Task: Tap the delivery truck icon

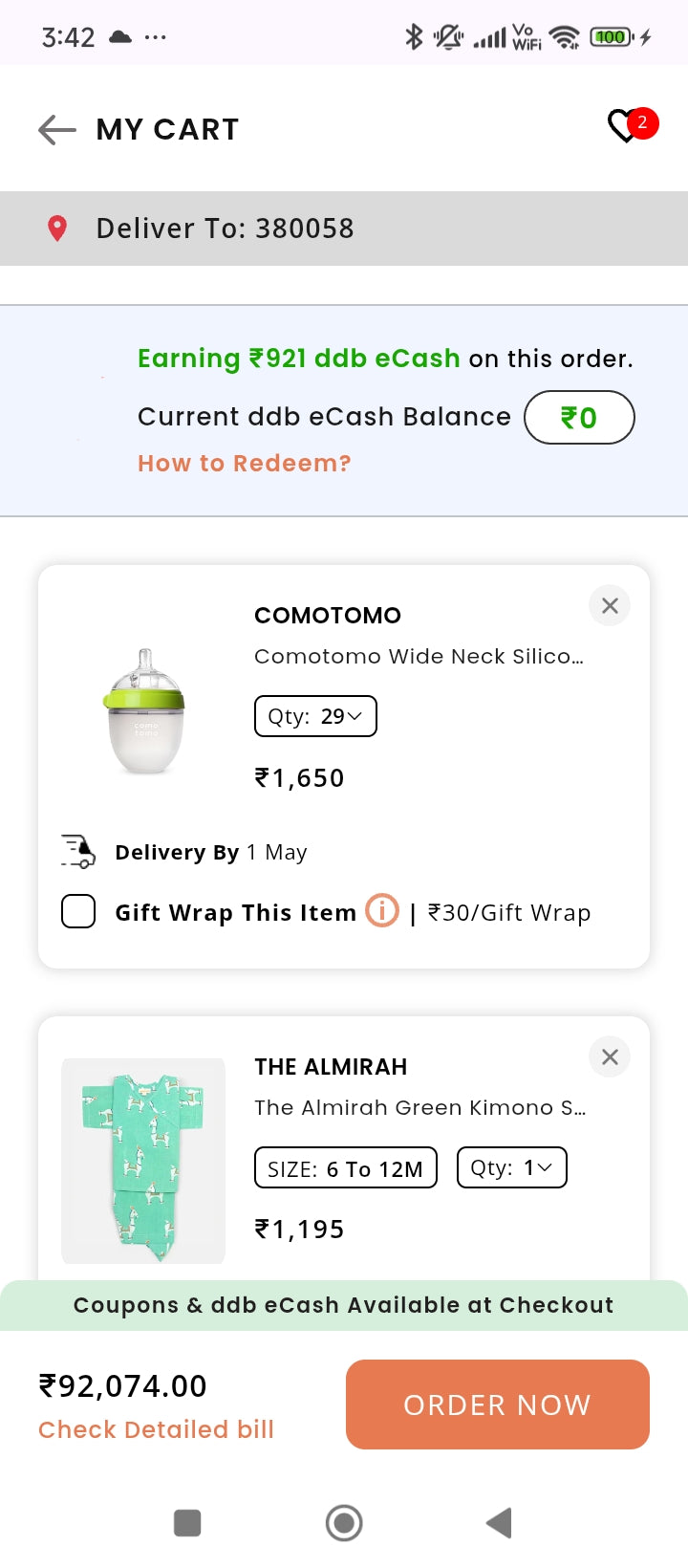Action: 78,851
